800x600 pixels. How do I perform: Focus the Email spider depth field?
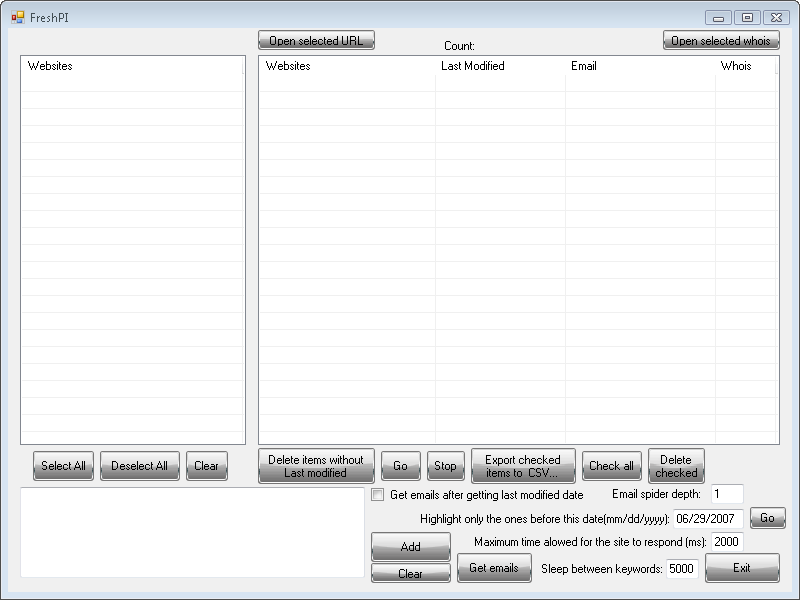click(727, 494)
